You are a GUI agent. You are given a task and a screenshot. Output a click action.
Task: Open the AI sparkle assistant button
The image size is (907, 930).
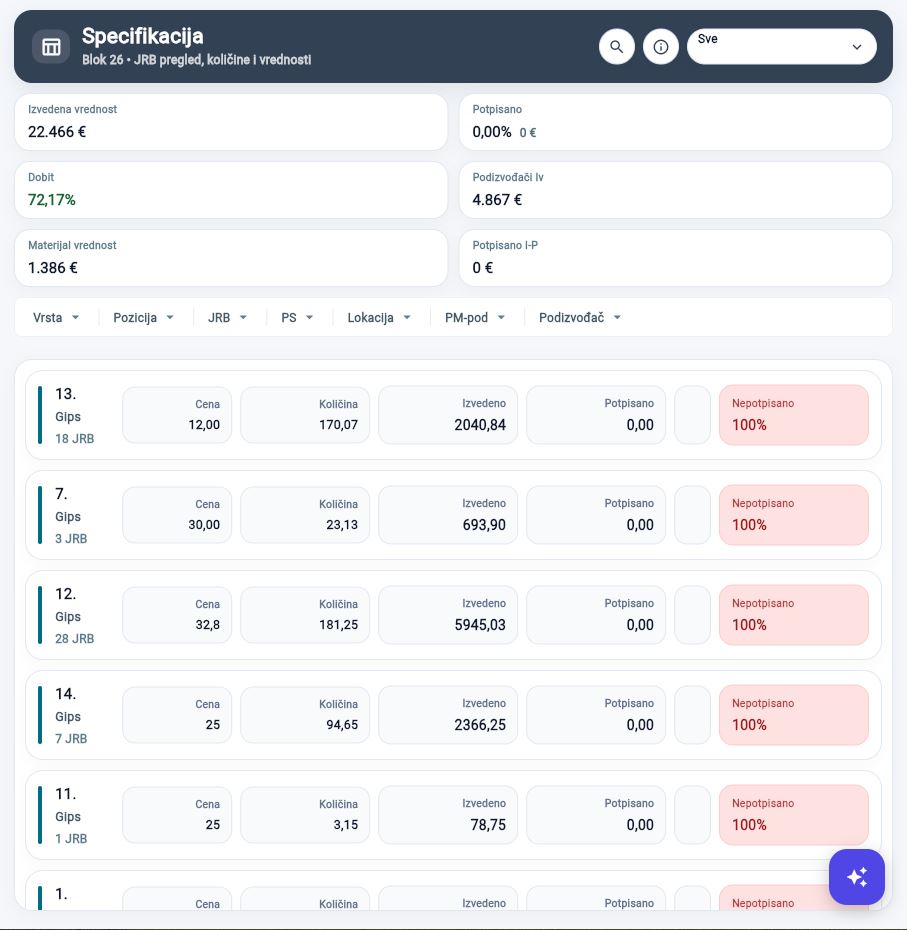click(857, 877)
